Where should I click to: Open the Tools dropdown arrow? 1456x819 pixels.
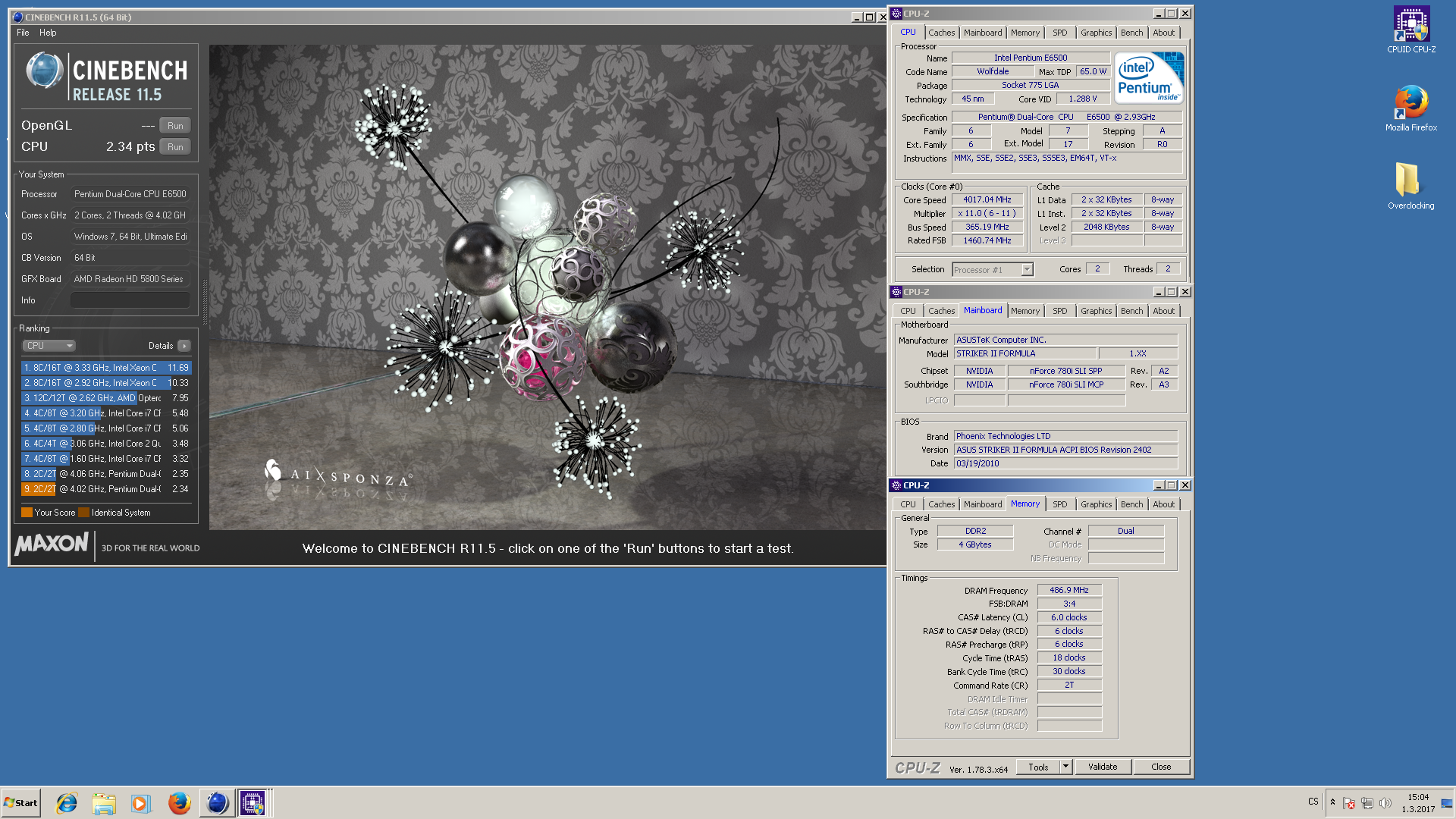(1065, 767)
